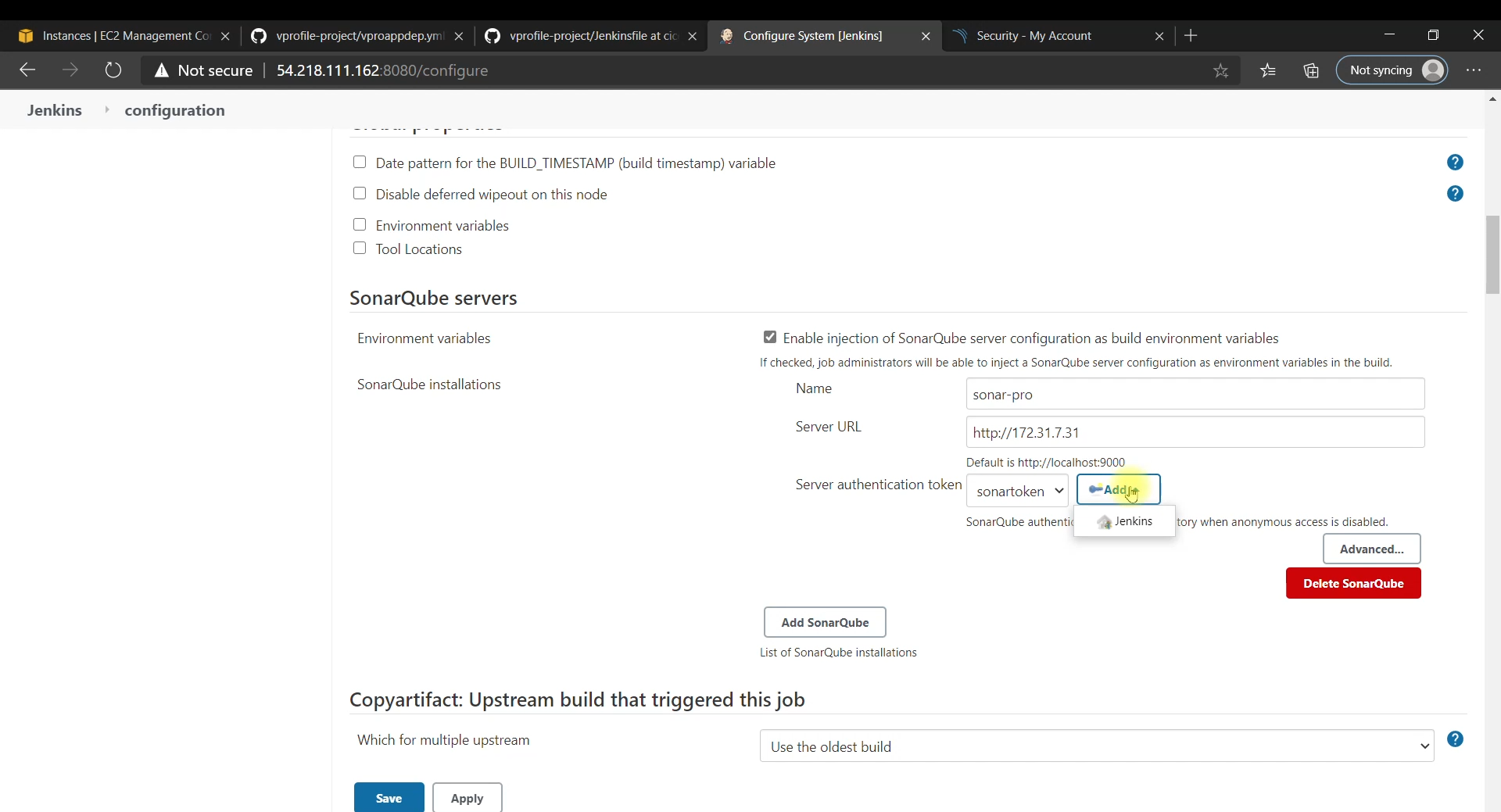Click the Delete SonarQube button
Viewport: 1501px width, 812px height.
click(x=1353, y=583)
